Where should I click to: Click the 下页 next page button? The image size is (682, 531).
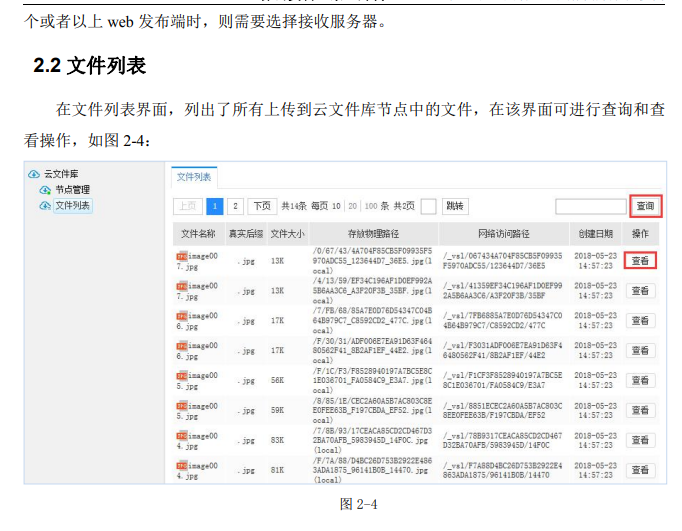click(x=262, y=206)
